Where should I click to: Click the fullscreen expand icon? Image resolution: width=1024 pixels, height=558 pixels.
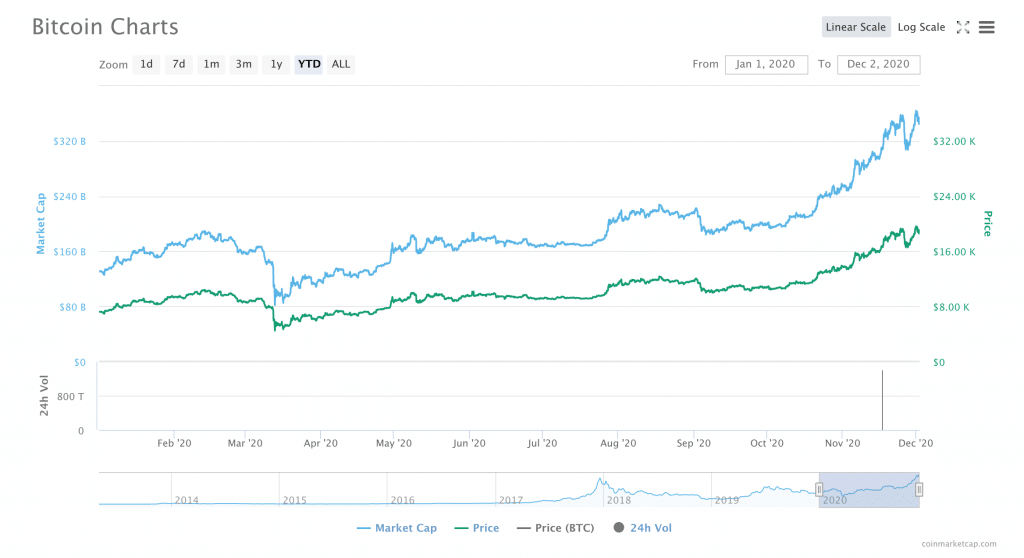tap(963, 27)
